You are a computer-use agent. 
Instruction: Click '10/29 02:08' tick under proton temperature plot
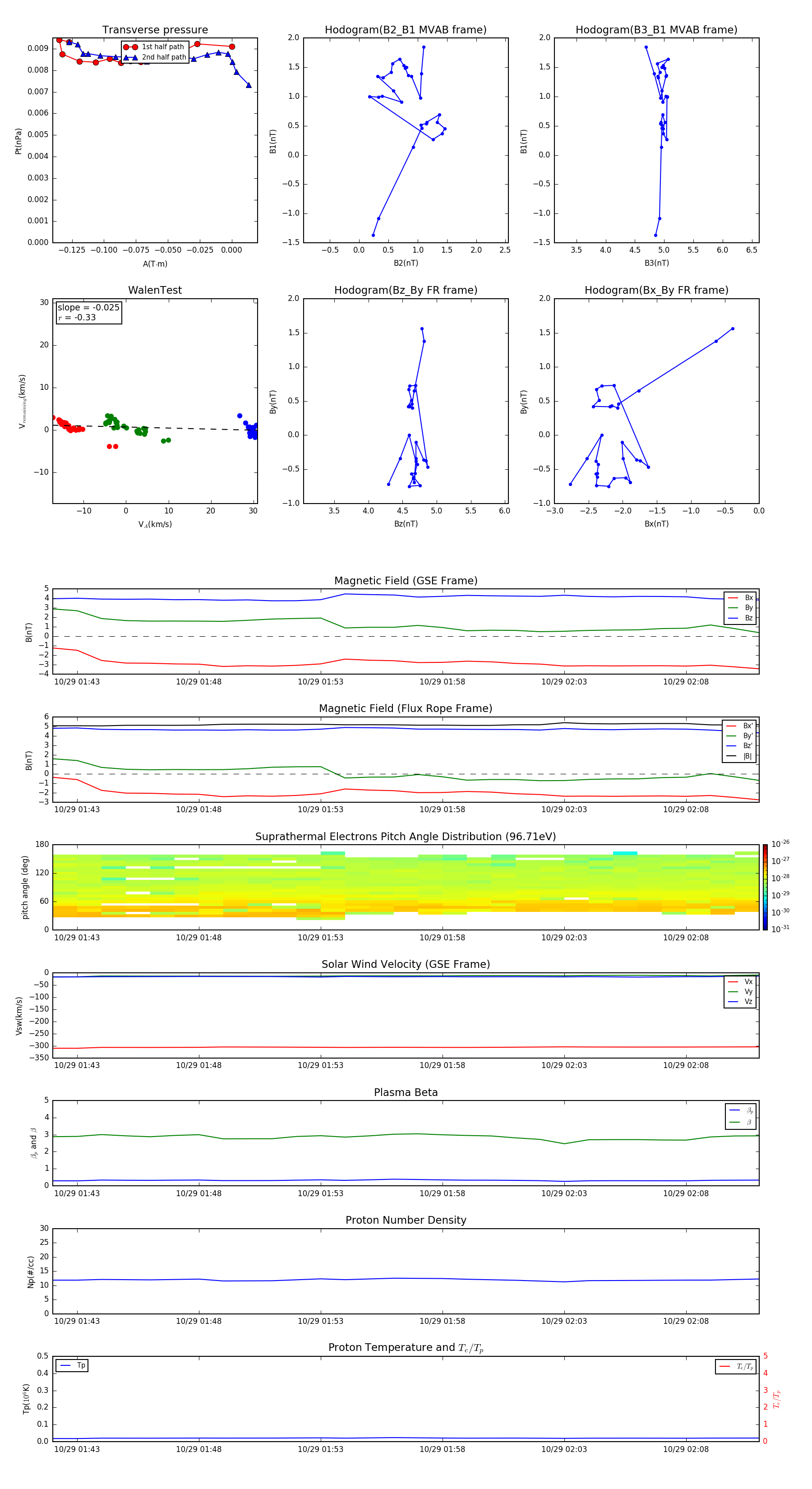685,1449
